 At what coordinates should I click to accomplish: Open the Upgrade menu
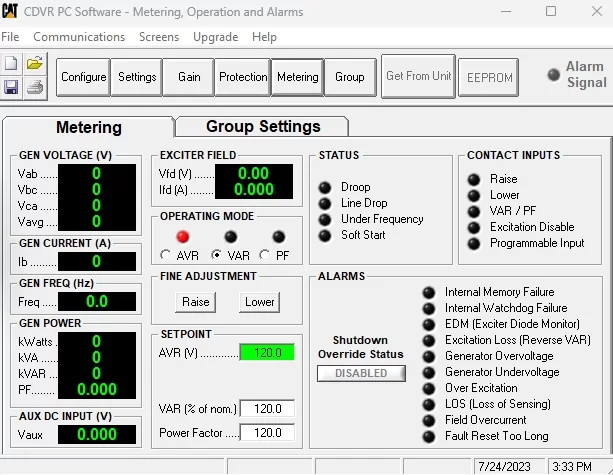[x=215, y=37]
